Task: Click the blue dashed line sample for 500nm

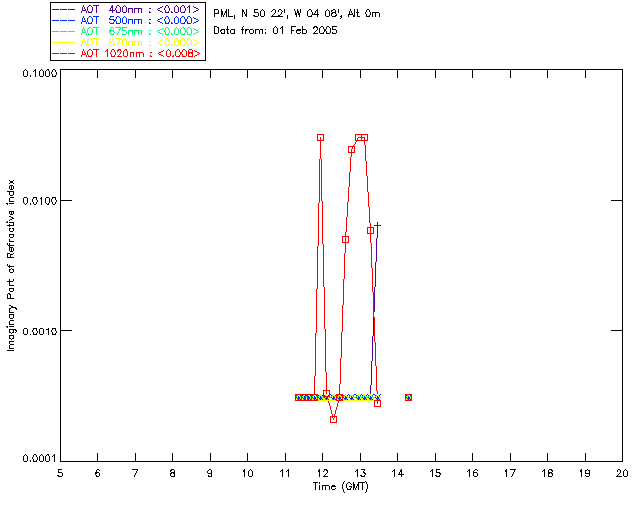Action: pyautogui.click(x=64, y=20)
